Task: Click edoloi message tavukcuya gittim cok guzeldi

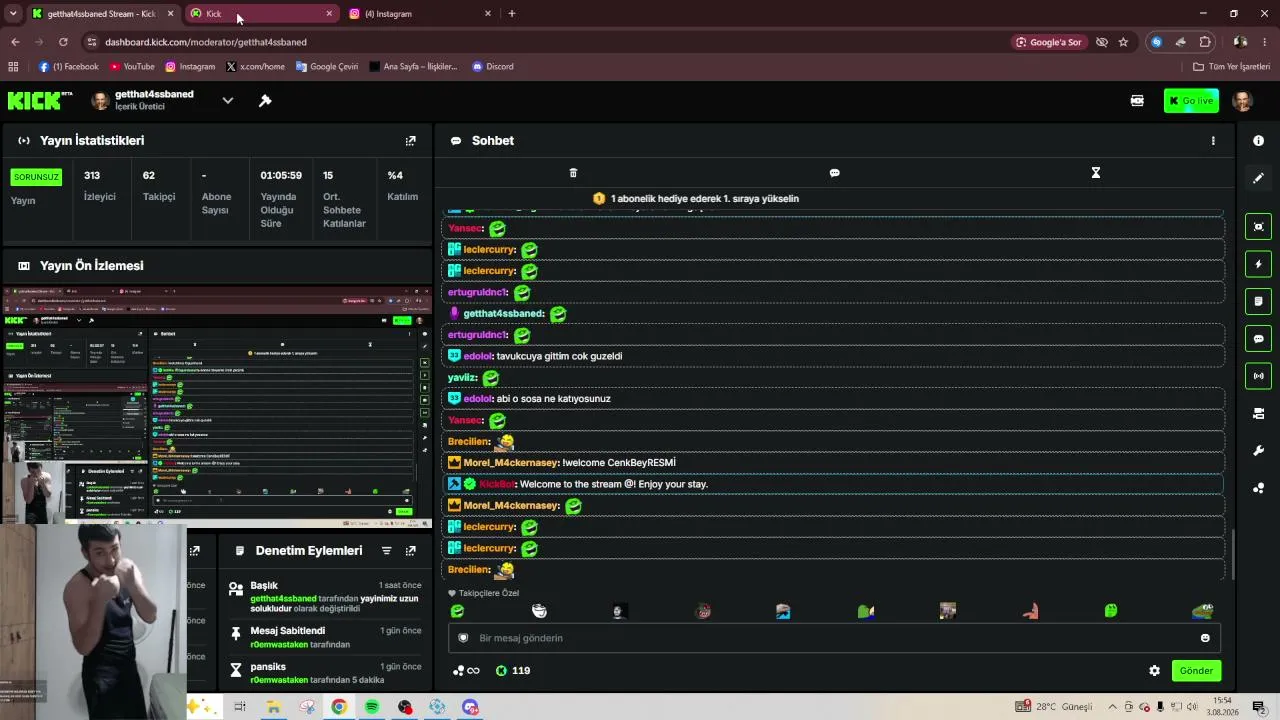Action: 559,356
